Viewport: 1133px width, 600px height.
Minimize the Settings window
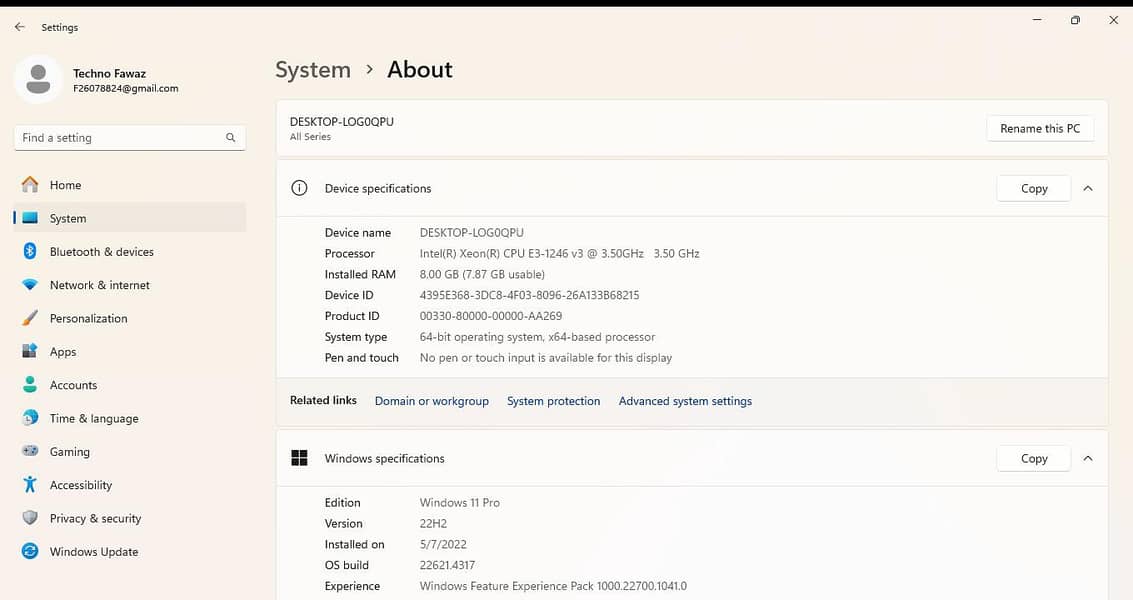coord(1038,20)
